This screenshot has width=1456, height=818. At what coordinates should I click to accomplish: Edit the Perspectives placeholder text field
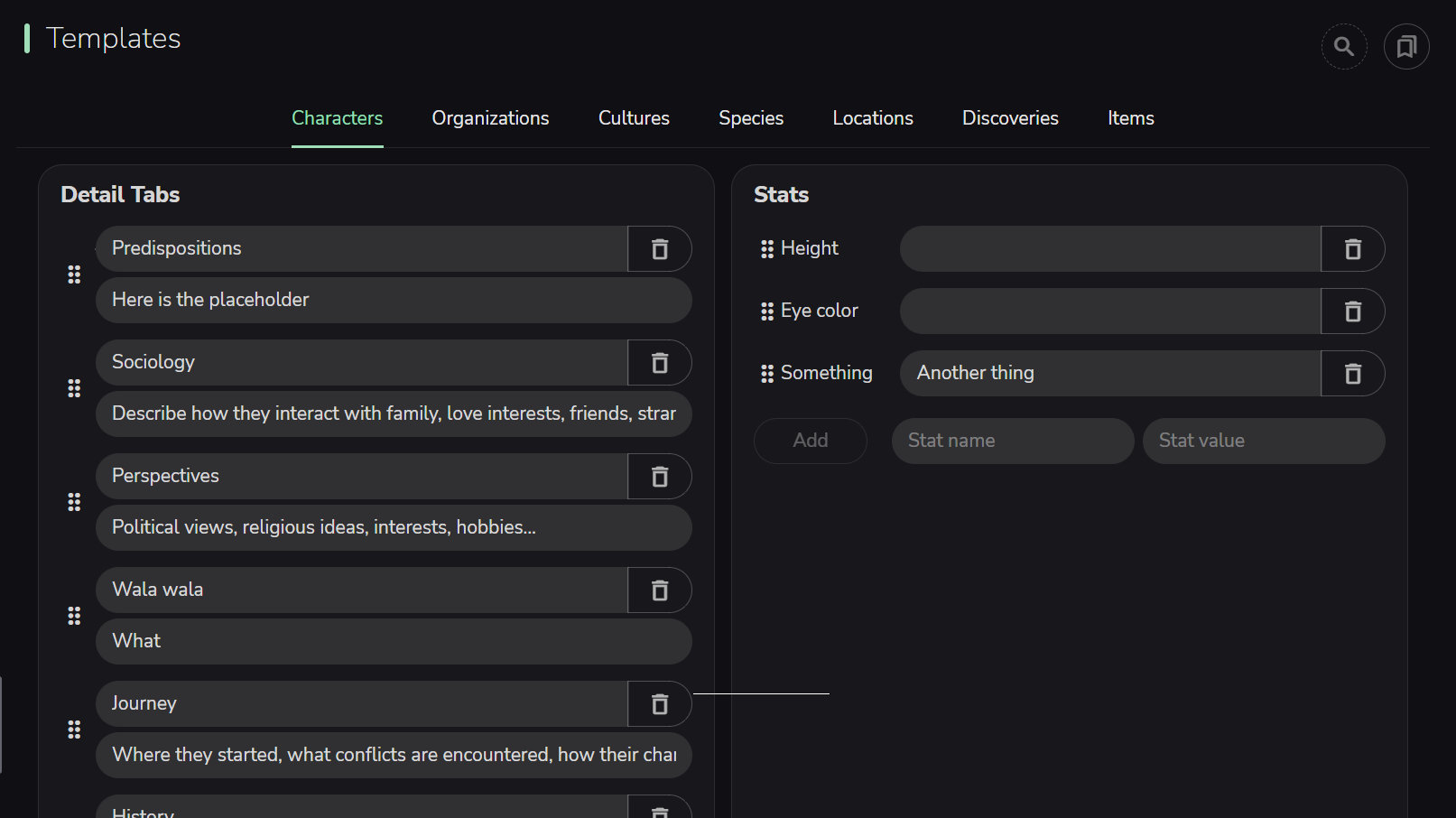coord(393,527)
